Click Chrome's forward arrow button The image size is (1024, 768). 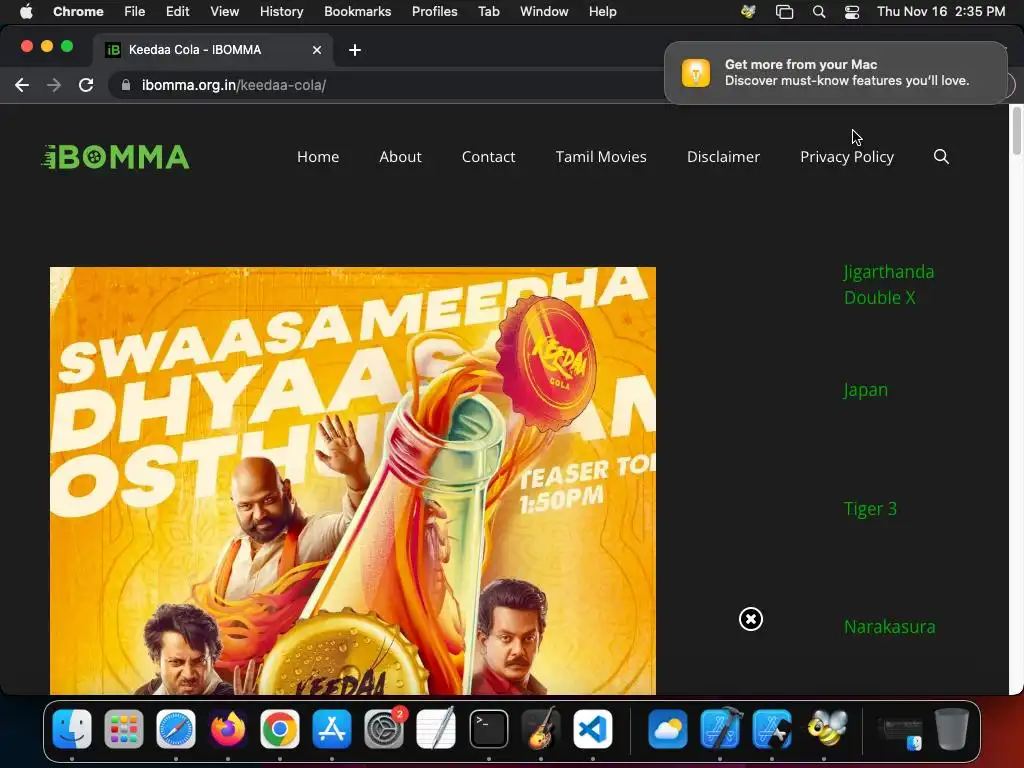(54, 85)
